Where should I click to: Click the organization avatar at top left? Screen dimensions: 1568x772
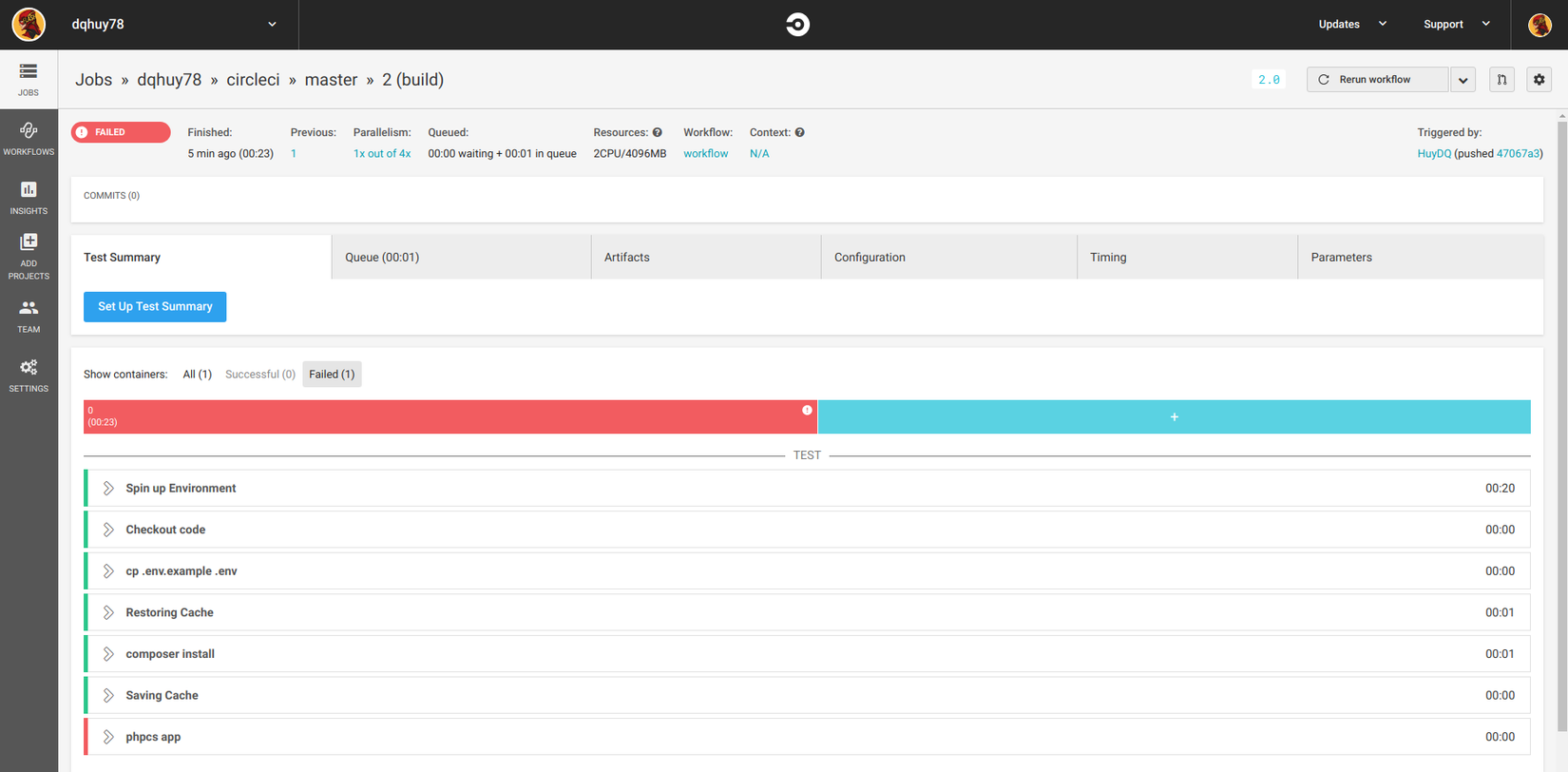tap(29, 25)
